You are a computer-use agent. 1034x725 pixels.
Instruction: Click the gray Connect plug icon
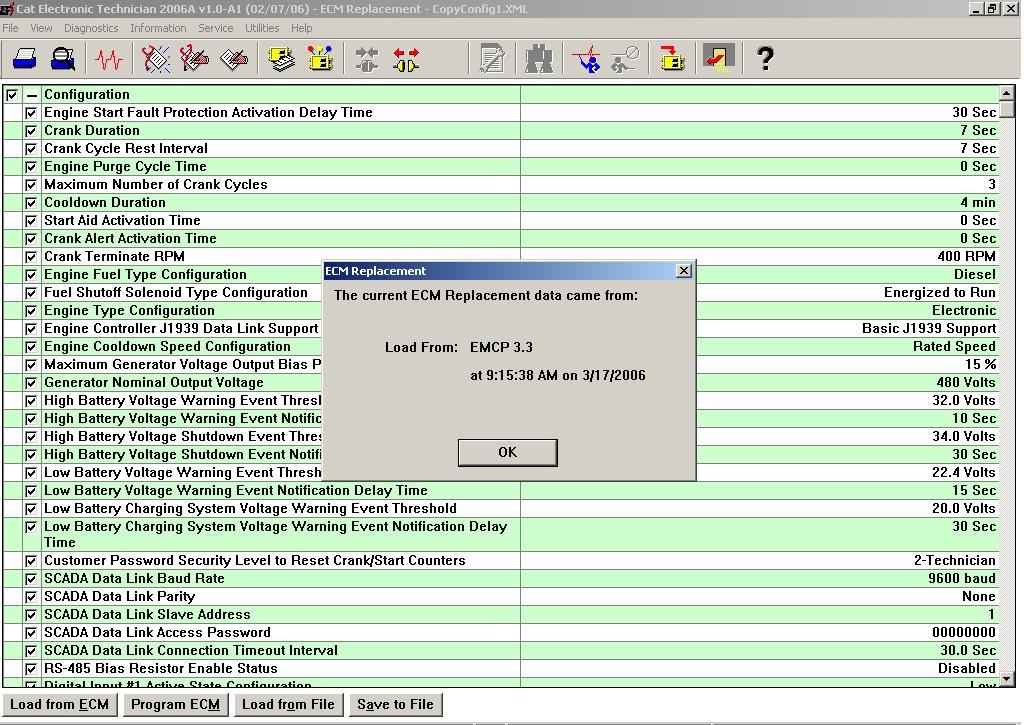point(367,59)
